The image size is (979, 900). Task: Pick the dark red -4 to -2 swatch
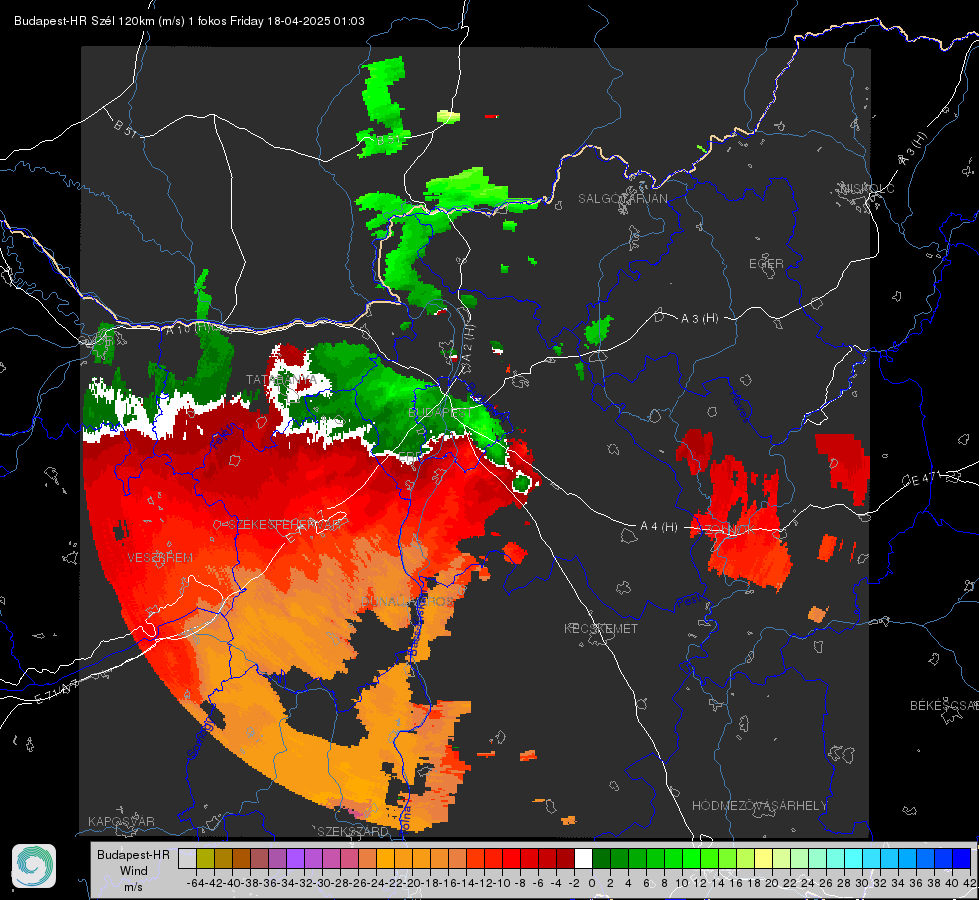[x=565, y=858]
